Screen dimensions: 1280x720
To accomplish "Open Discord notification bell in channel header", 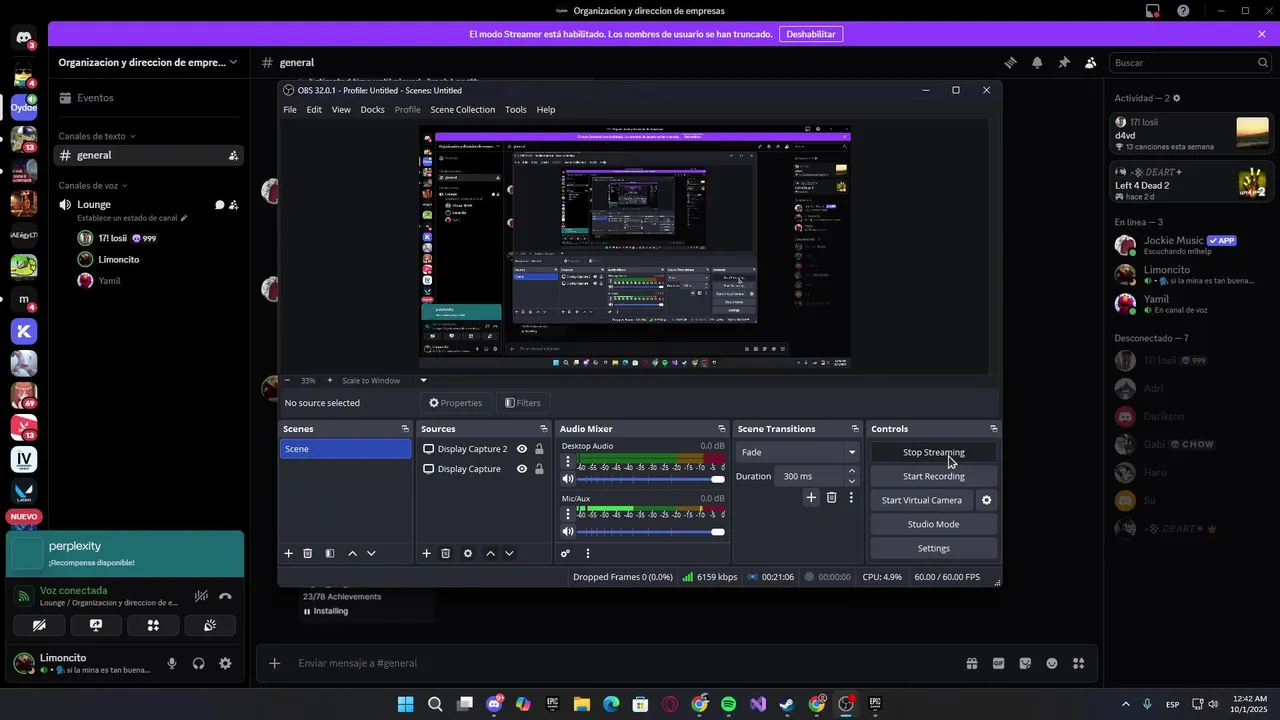I will pyautogui.click(x=1037, y=62).
